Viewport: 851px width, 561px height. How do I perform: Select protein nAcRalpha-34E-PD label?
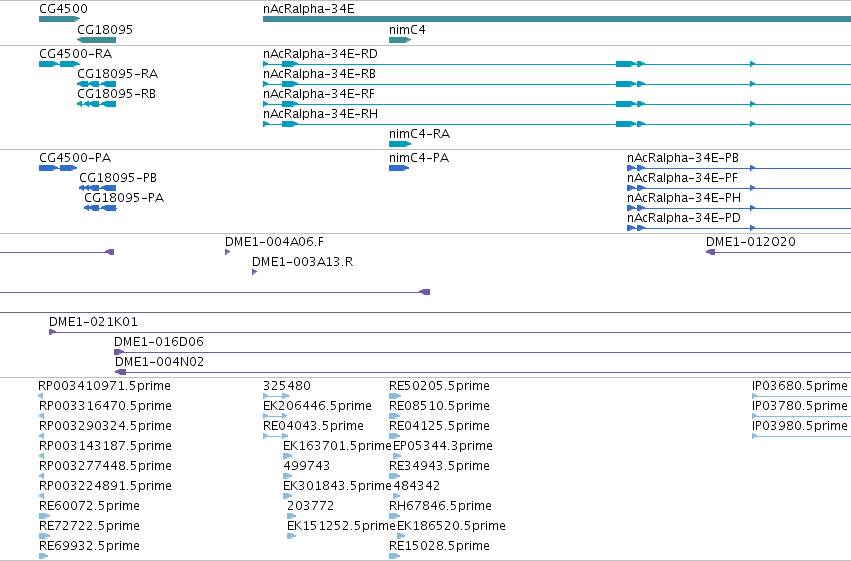point(684,218)
